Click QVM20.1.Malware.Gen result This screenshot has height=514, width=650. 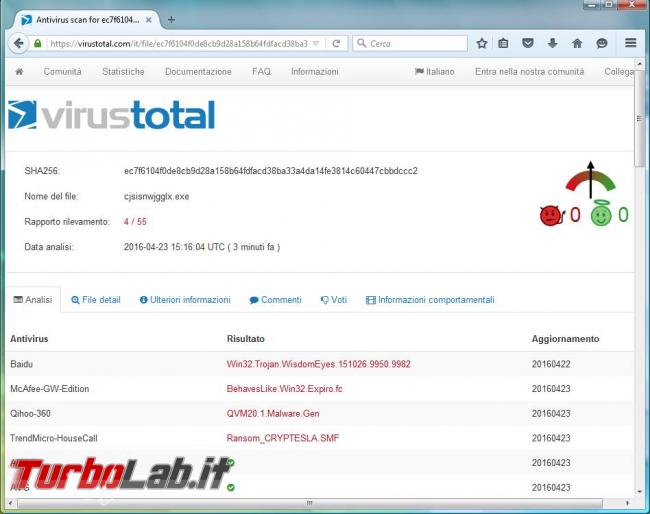click(x=273, y=413)
